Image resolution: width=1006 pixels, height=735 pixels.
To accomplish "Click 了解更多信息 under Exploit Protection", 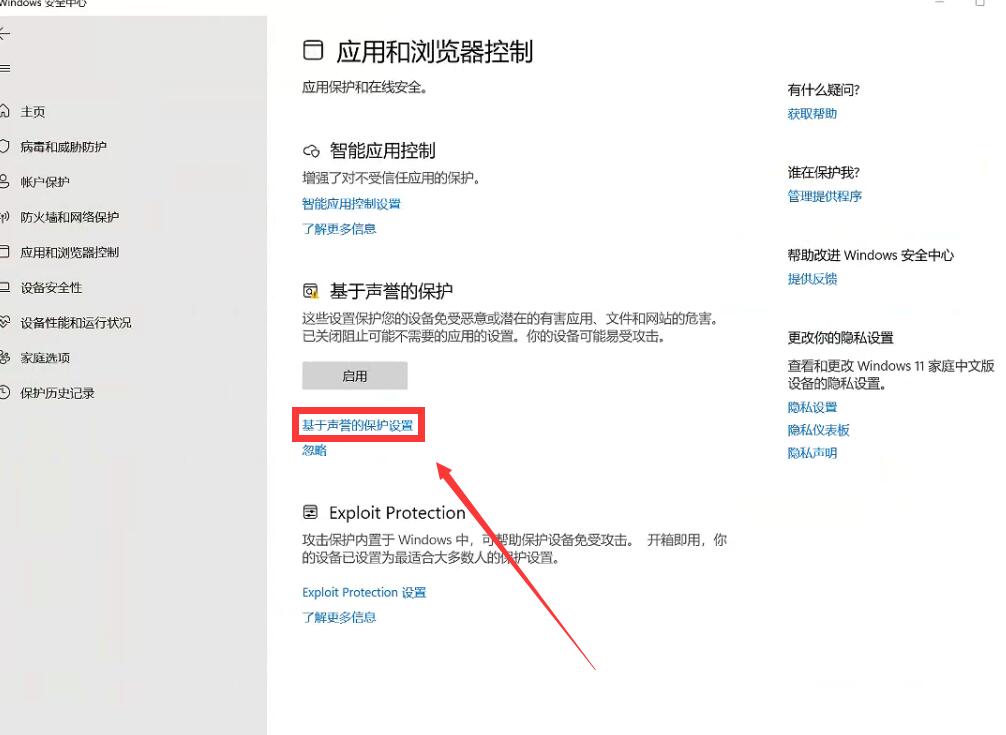I will [339, 617].
